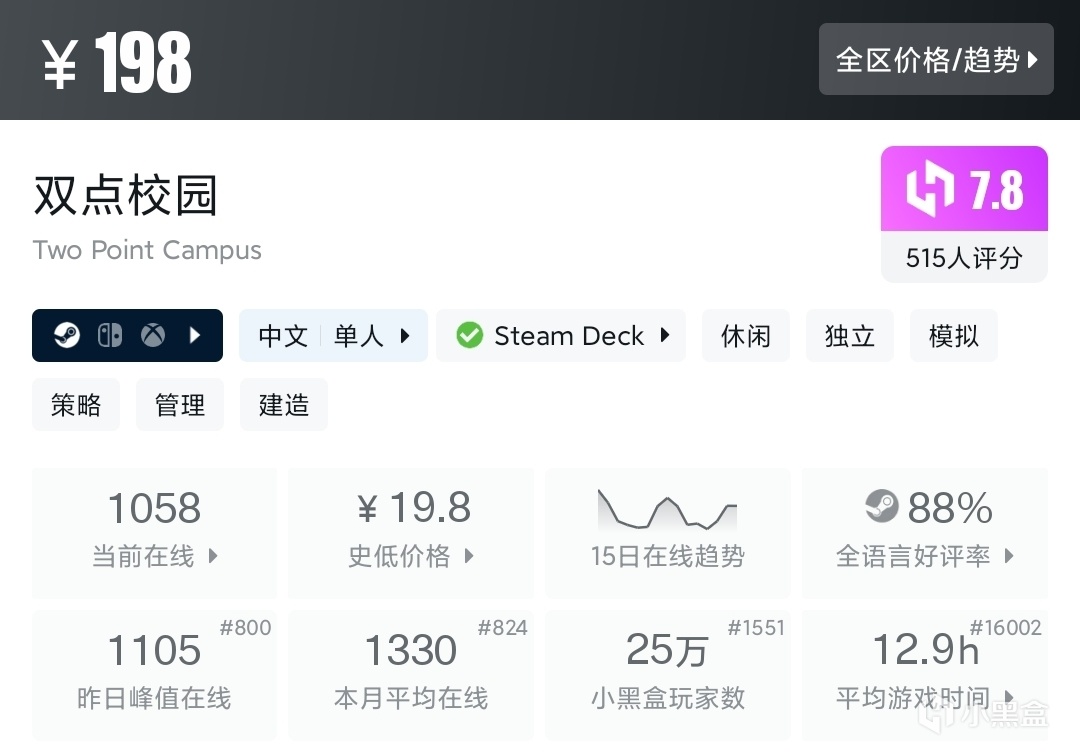Click the green Steam Deck verified checkmark
The image size is (1080, 753).
point(469,336)
